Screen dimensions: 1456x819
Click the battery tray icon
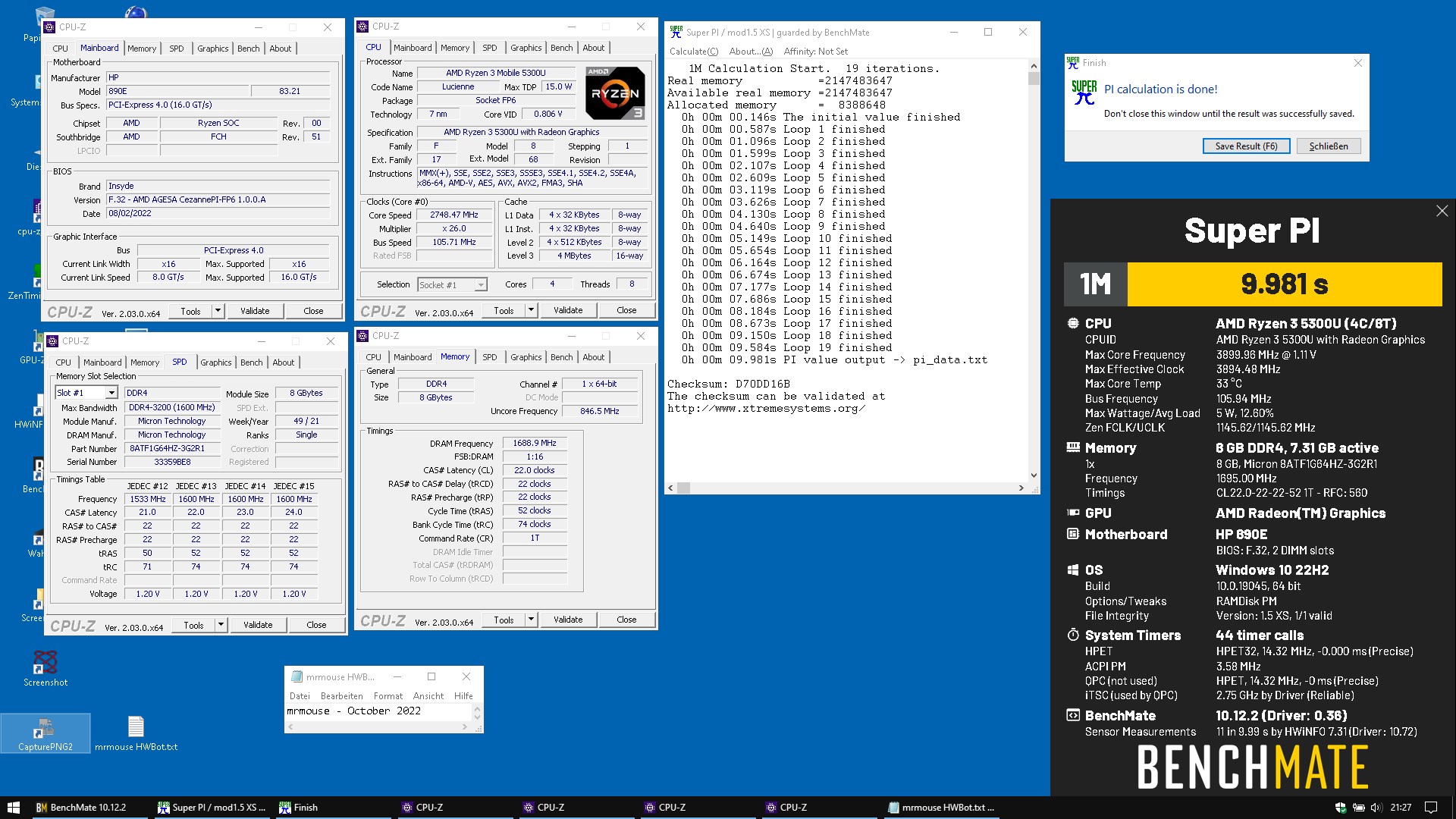[x=1359, y=808]
